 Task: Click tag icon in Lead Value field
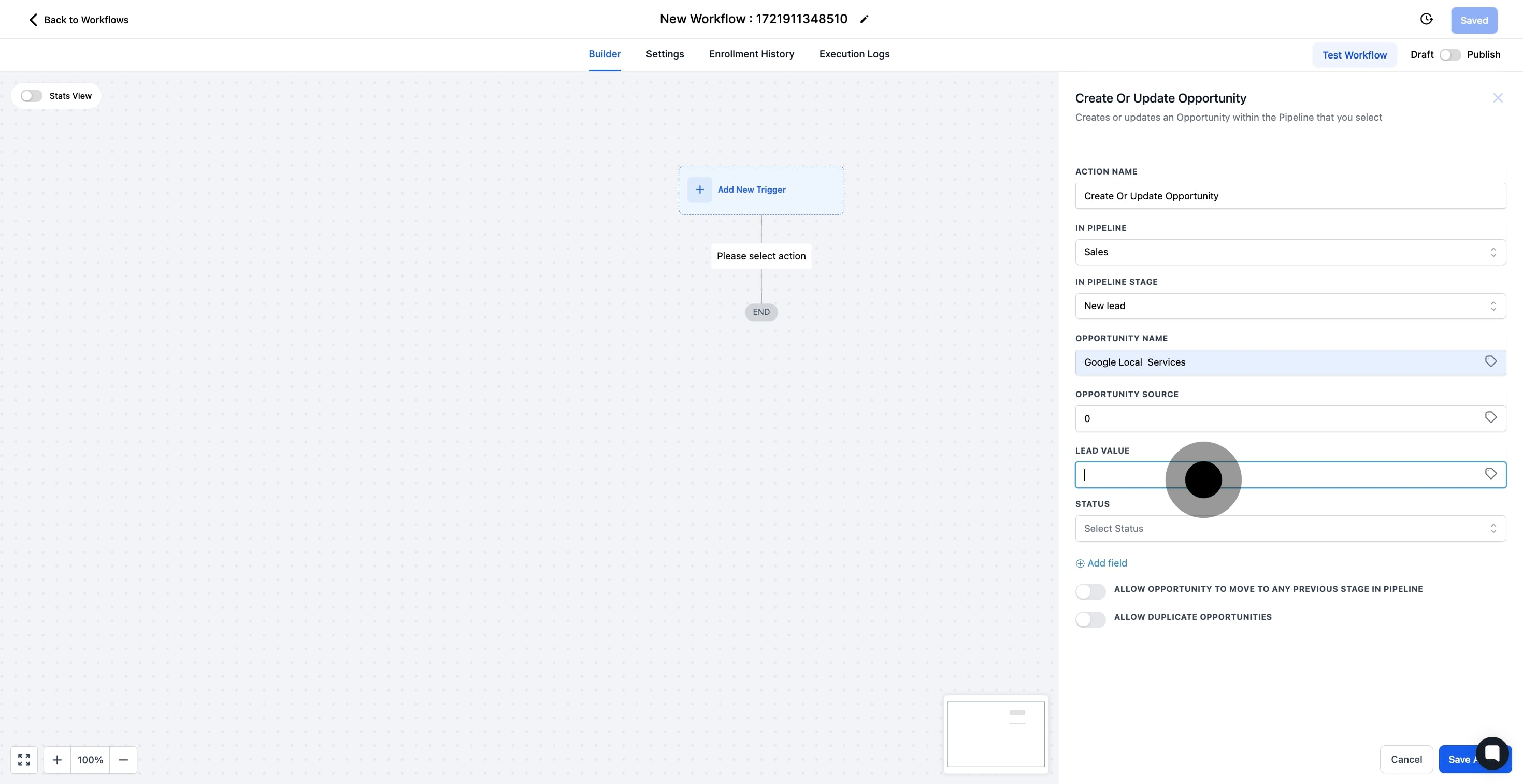1490,474
